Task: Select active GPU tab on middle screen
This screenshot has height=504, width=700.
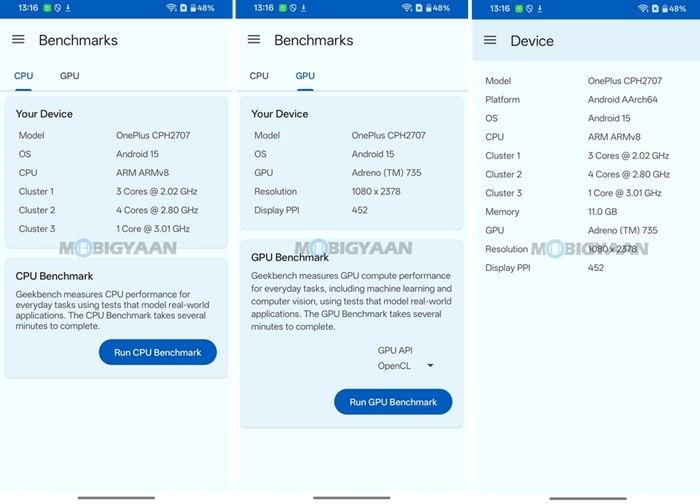Action: 305,76
